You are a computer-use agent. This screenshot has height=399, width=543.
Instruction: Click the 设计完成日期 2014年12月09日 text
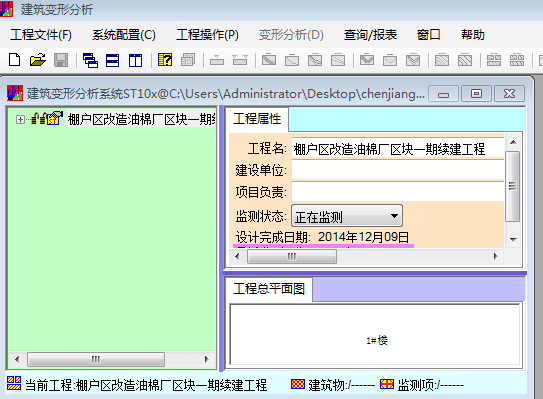click(x=322, y=237)
